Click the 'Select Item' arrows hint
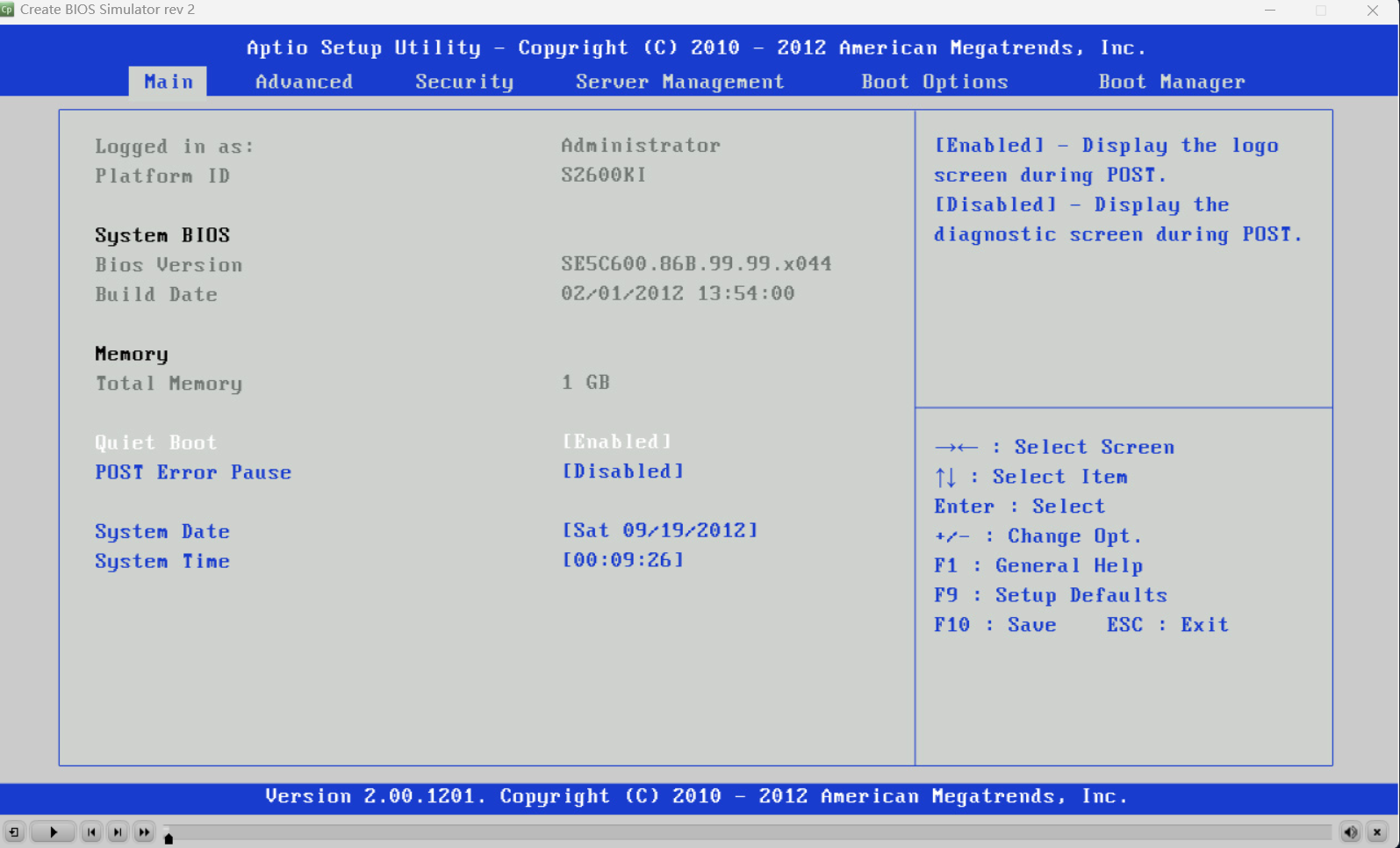Image resolution: width=1400 pixels, height=848 pixels. coord(1031,477)
